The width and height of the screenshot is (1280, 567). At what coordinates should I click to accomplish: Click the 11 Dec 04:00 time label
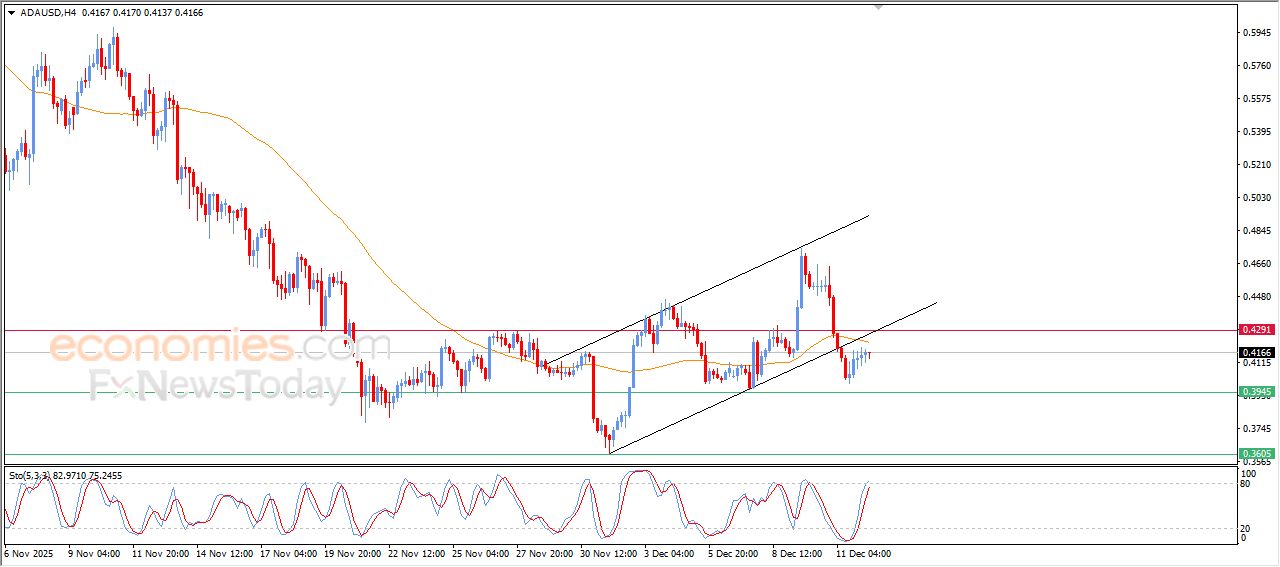coord(863,553)
